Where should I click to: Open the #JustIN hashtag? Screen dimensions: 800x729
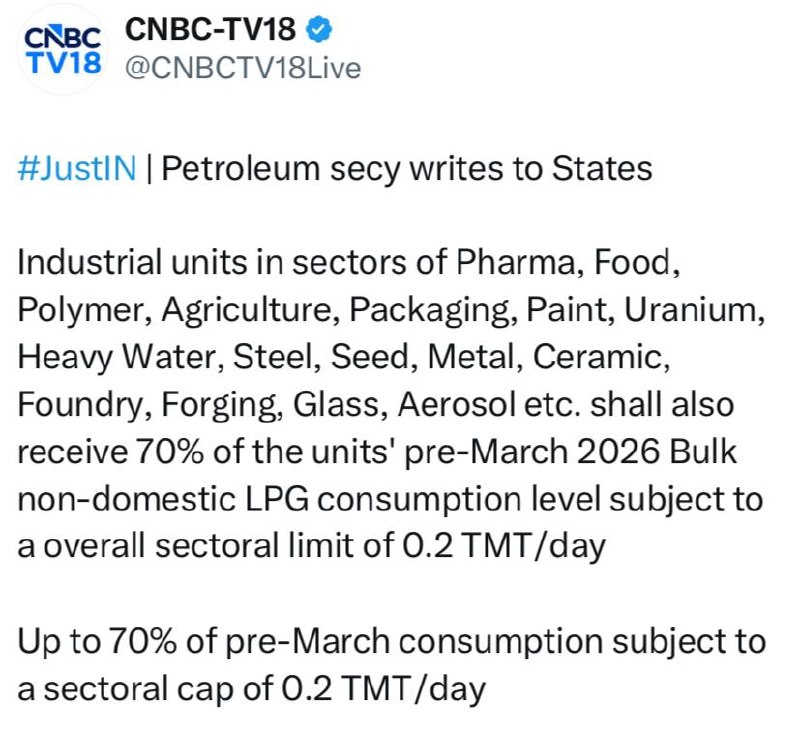[x=76, y=168]
